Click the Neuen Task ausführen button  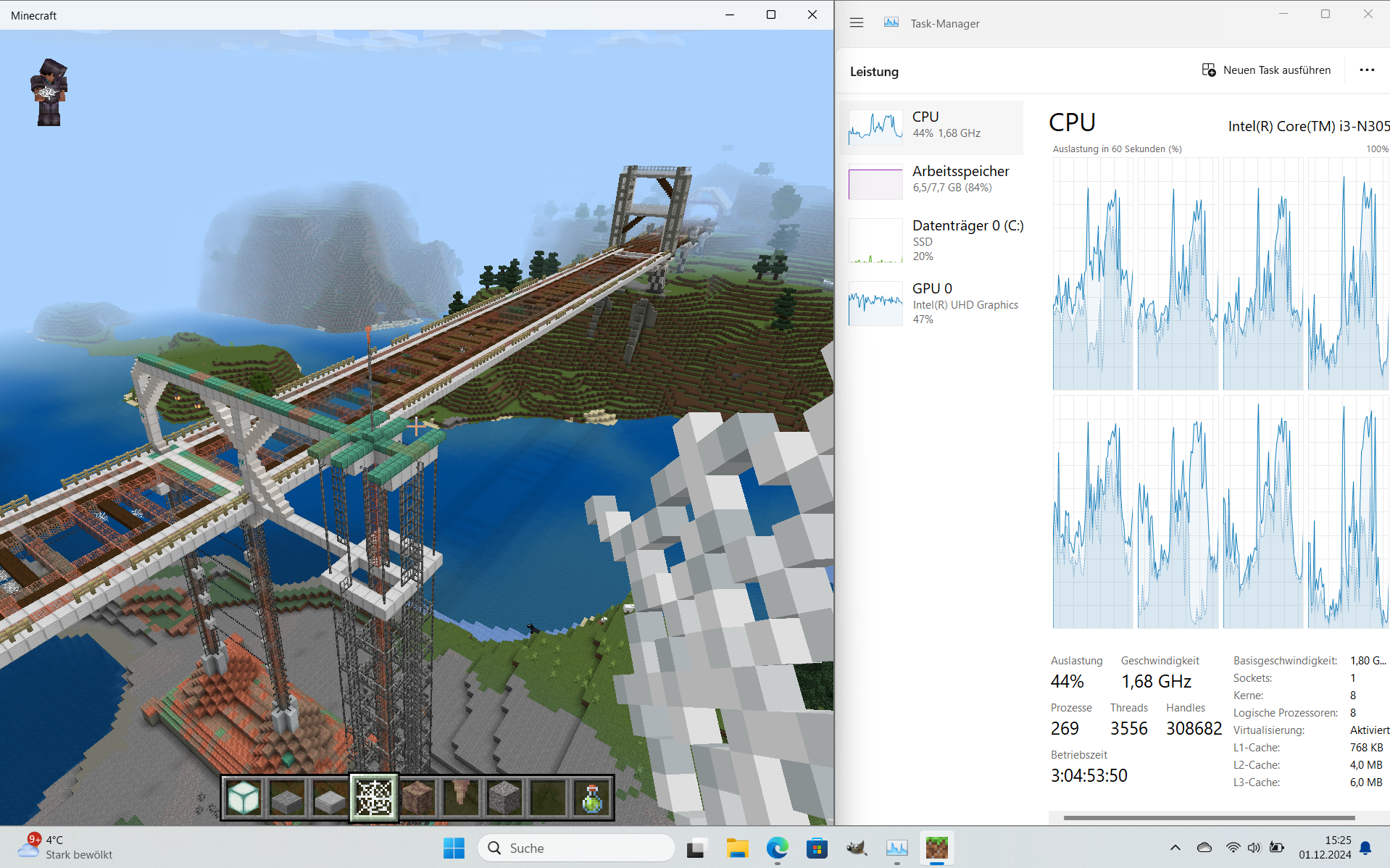coord(1267,70)
